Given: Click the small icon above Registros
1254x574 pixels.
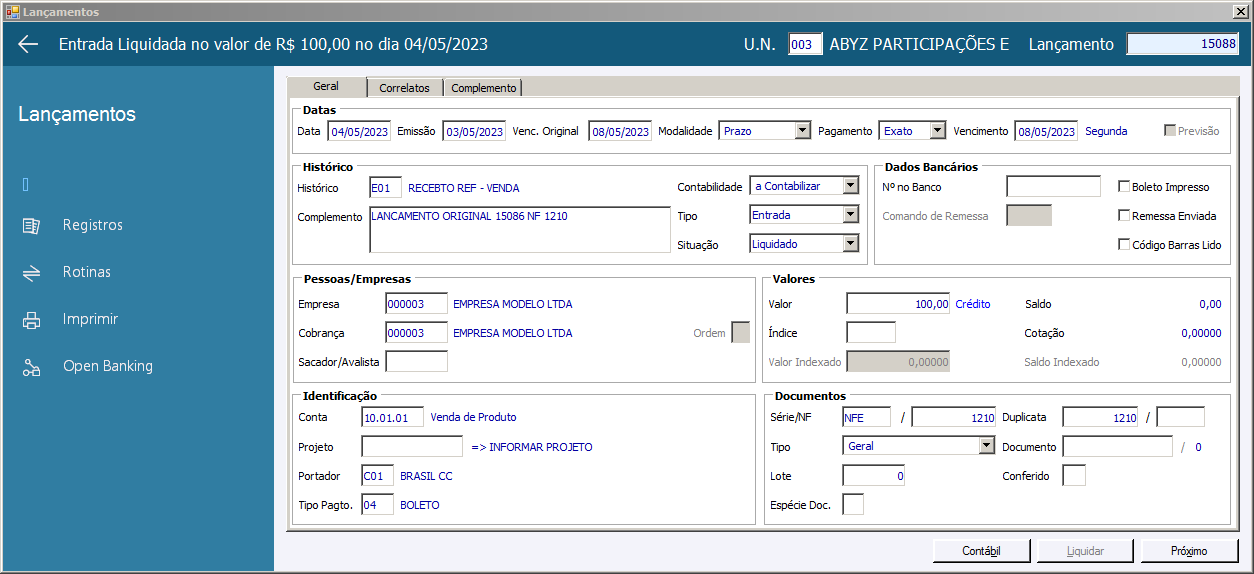Looking at the screenshot, I should (x=26, y=184).
